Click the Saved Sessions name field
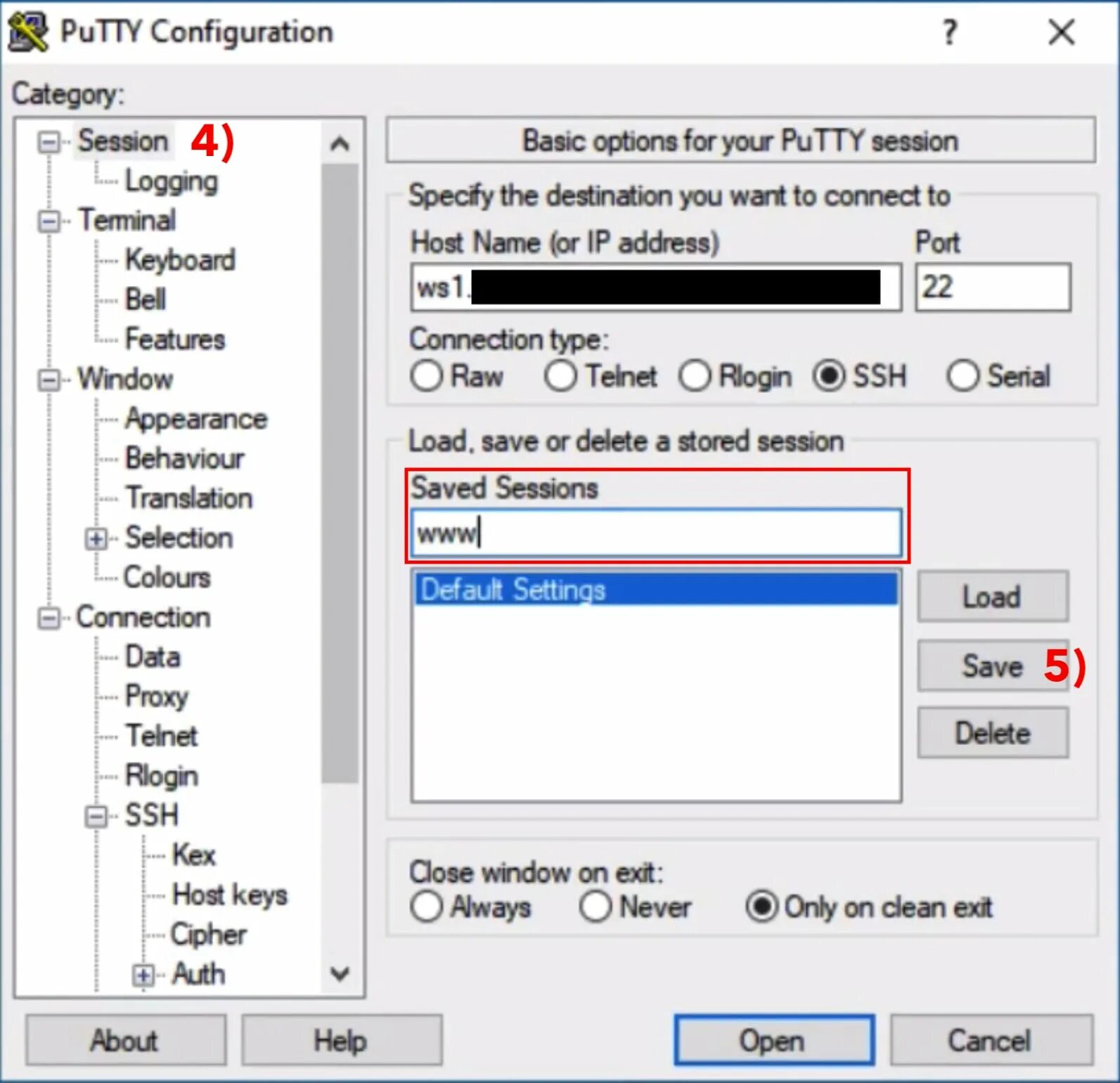Viewport: 1120px width, 1083px height. (x=655, y=533)
